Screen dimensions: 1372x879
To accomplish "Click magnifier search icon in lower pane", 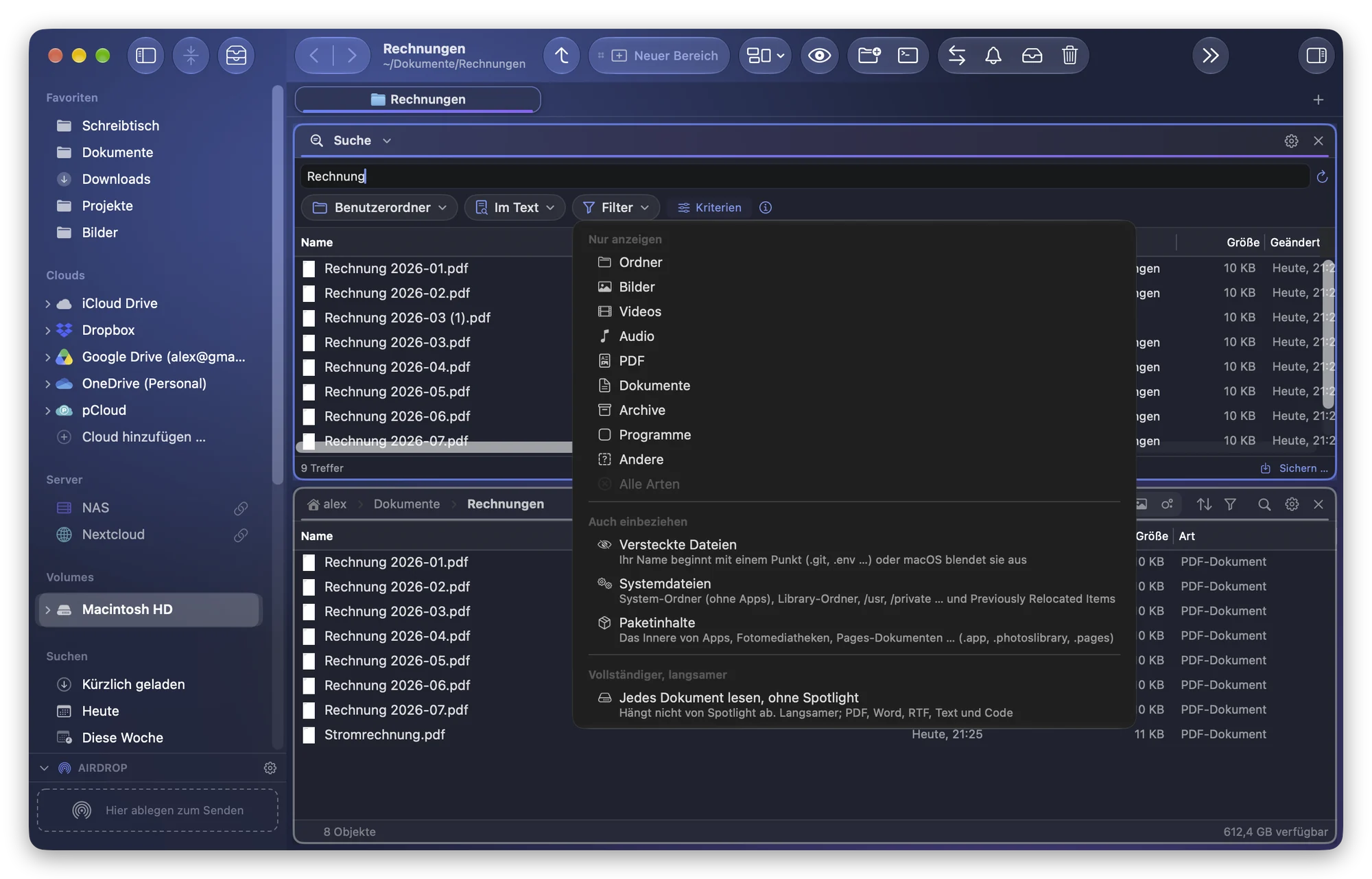I will point(1264,504).
